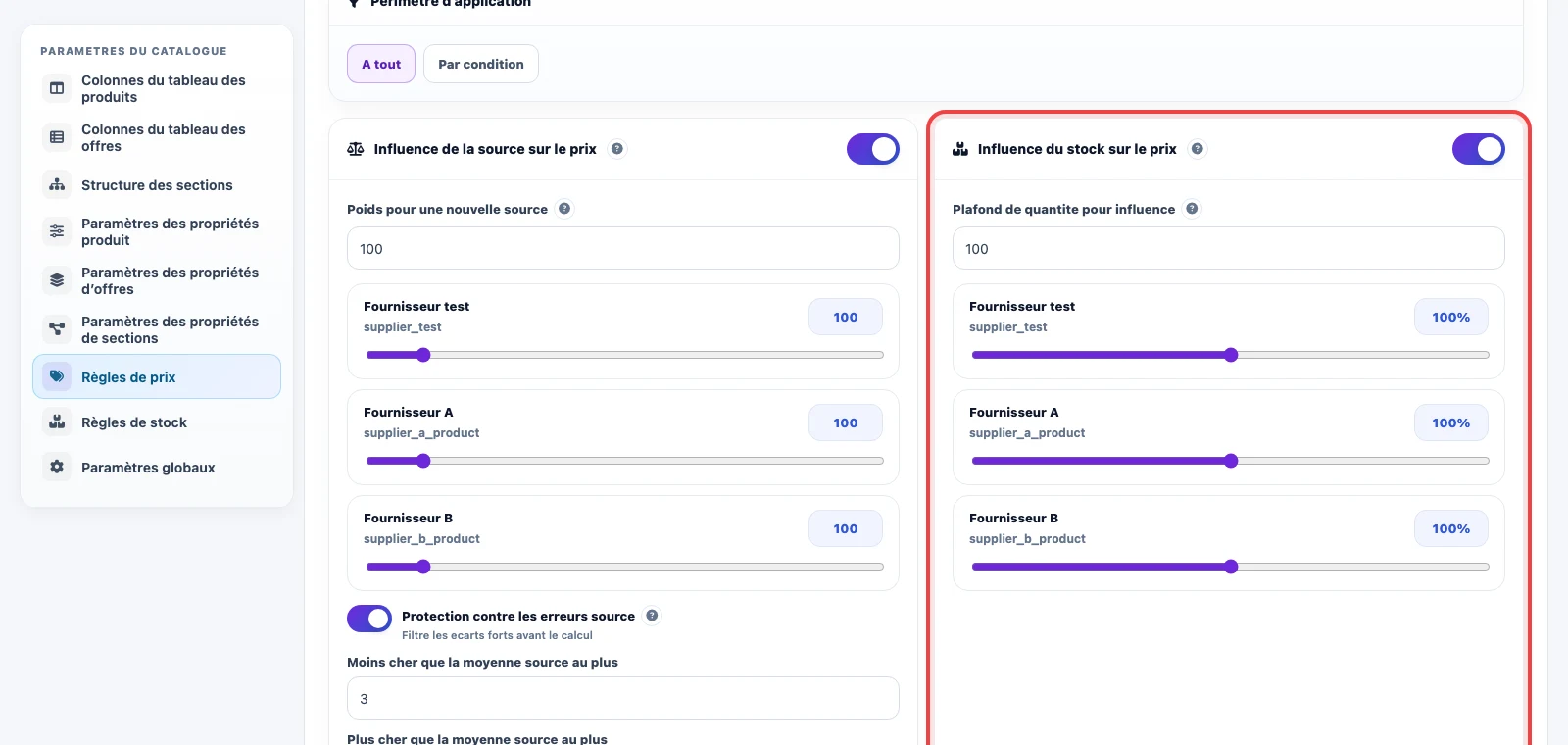The width and height of the screenshot is (1568, 745).
Task: Click Fournisseur A source weight slider
Action: [624, 461]
